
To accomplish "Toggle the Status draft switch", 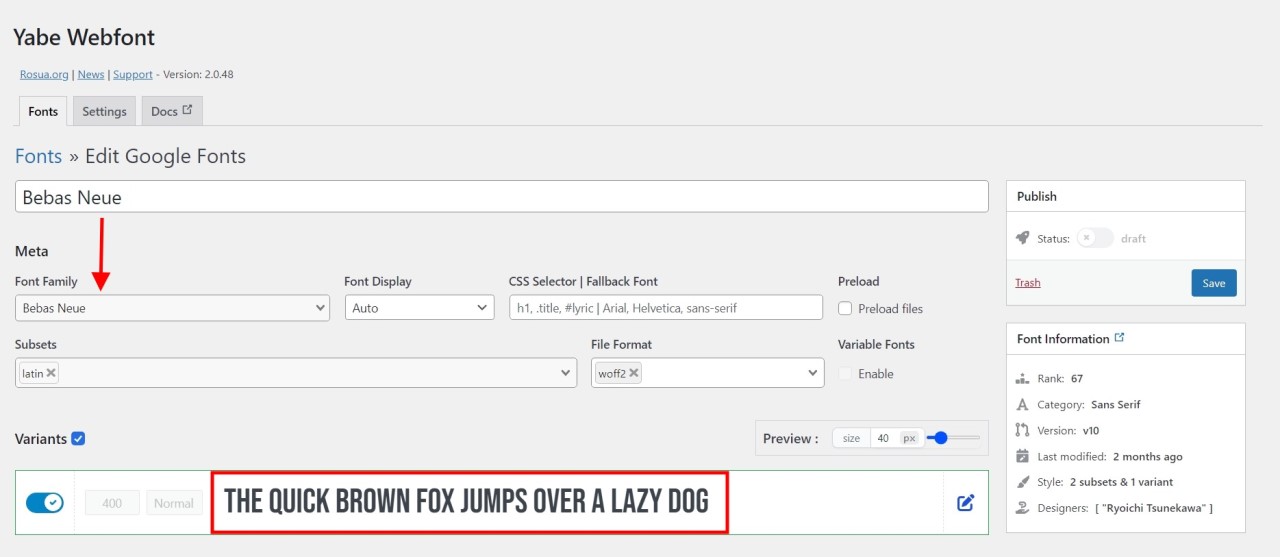I will (x=1095, y=238).
